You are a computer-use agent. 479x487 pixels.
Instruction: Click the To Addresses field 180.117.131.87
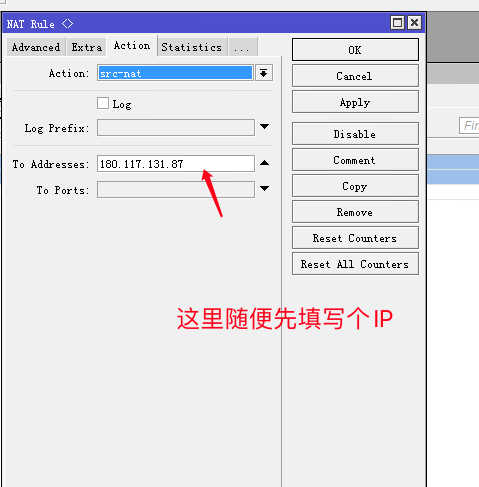(x=176, y=164)
